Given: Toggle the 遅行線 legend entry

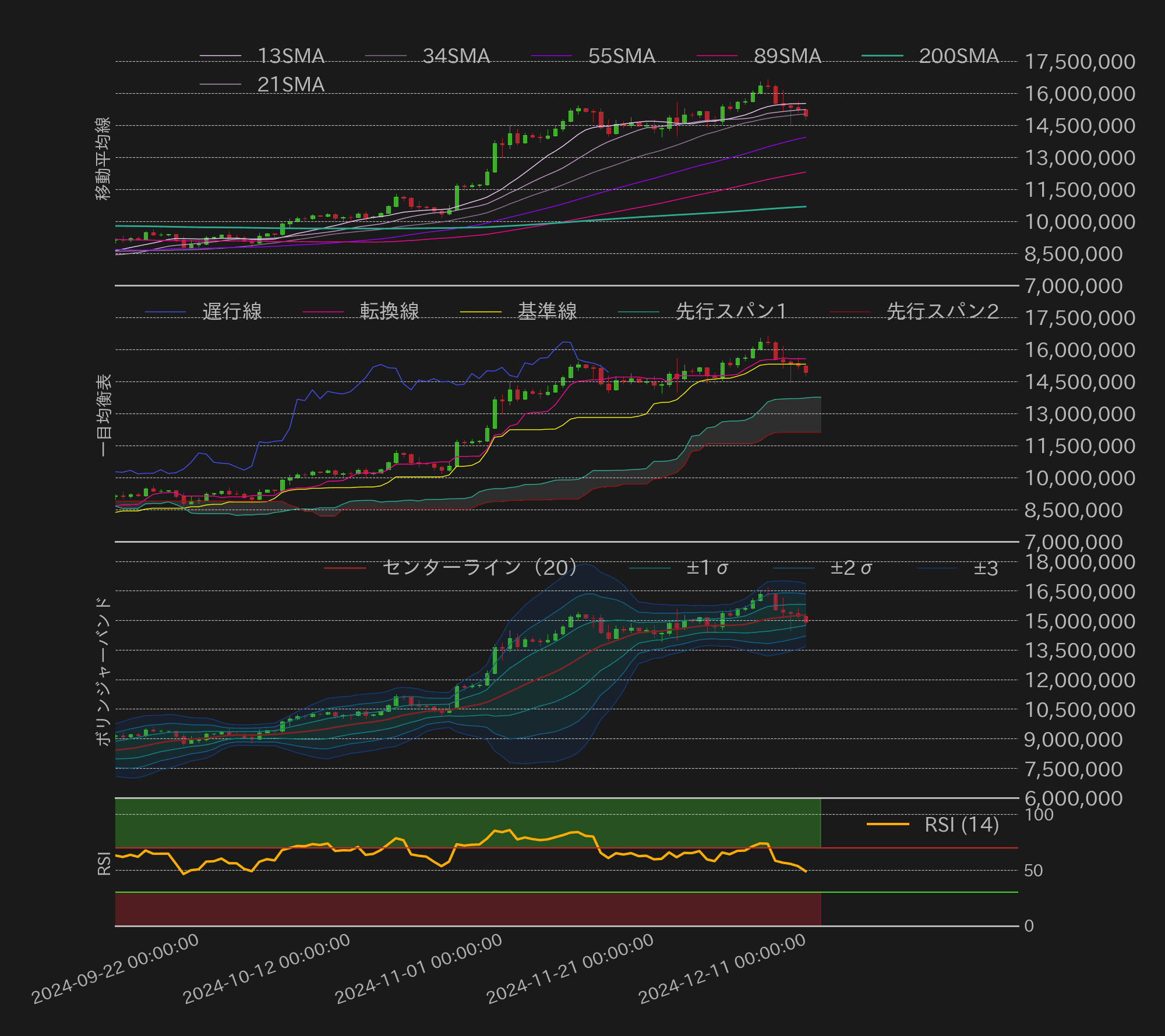Looking at the screenshot, I should [x=232, y=312].
